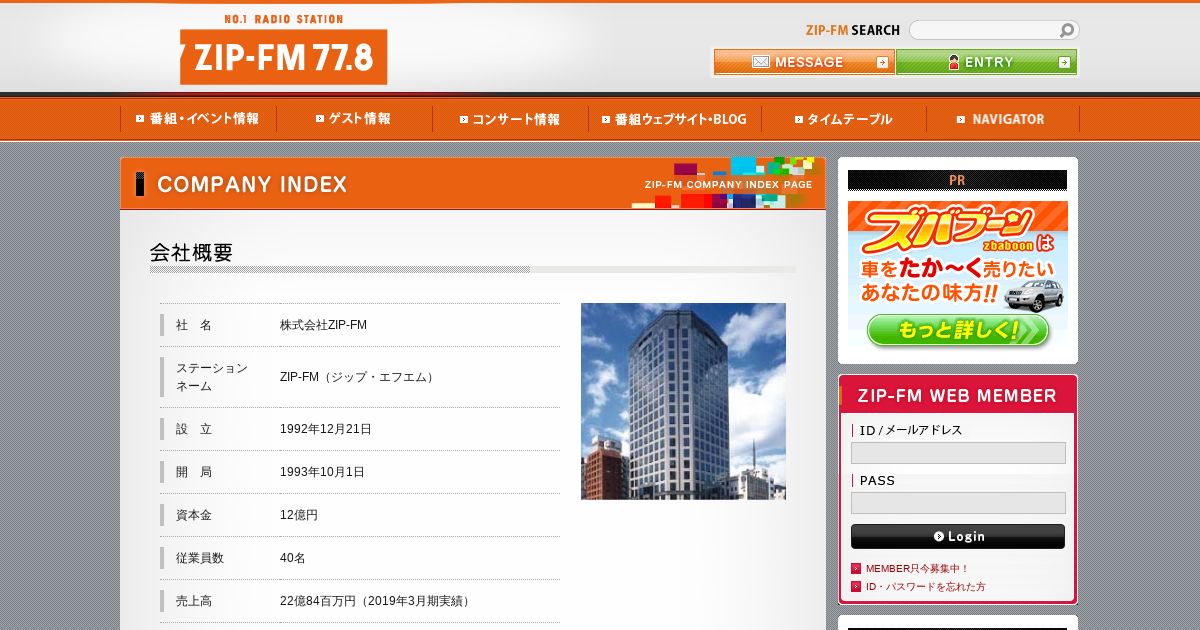
Task: Open the ENTRY button
Action: pyautogui.click(x=986, y=62)
